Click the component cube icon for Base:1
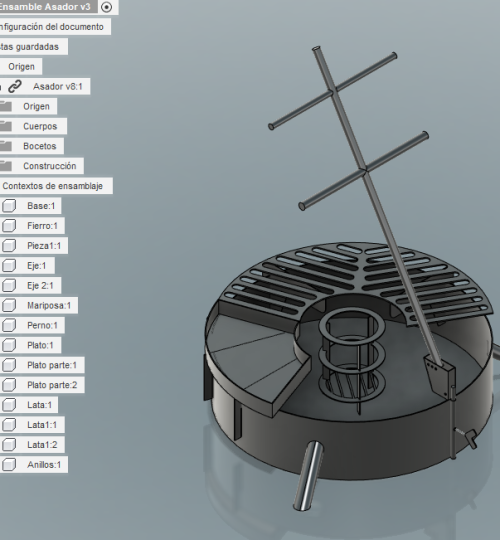 [x=9, y=206]
